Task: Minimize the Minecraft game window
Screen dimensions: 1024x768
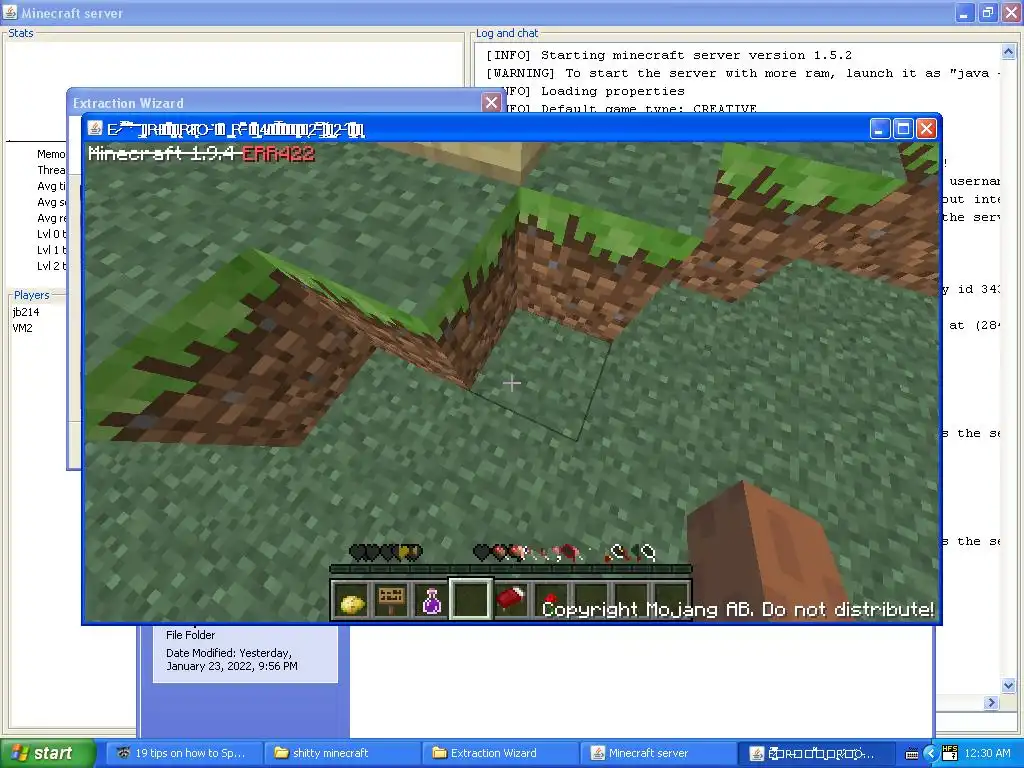Action: tap(880, 129)
